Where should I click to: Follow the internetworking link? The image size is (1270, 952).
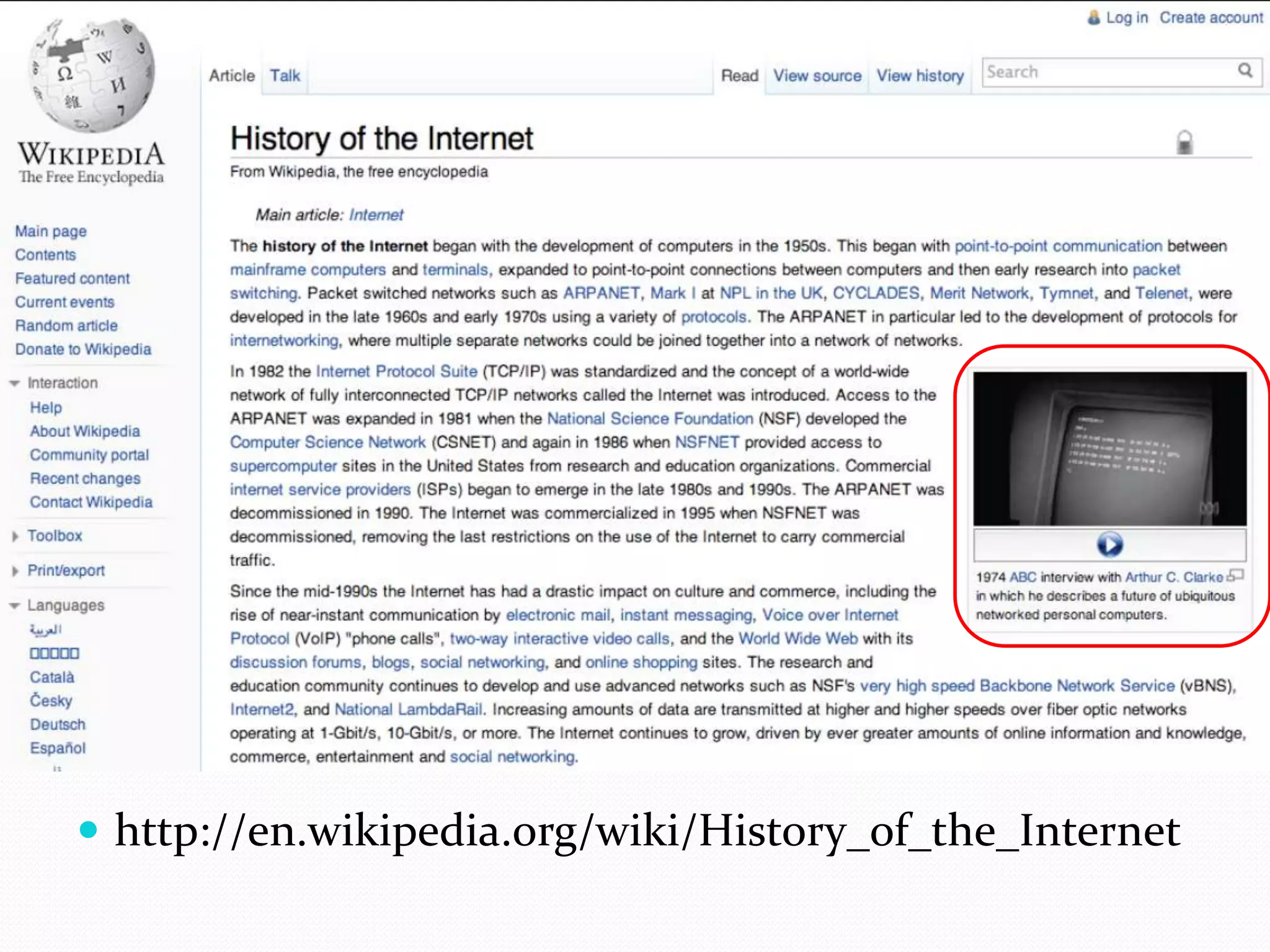coord(284,340)
